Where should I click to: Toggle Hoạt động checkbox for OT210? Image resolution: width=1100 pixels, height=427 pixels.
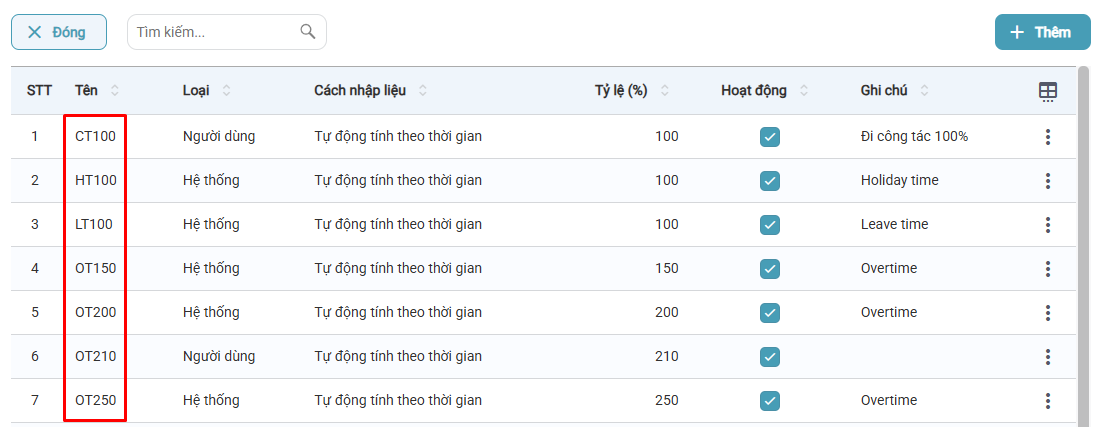(769, 357)
